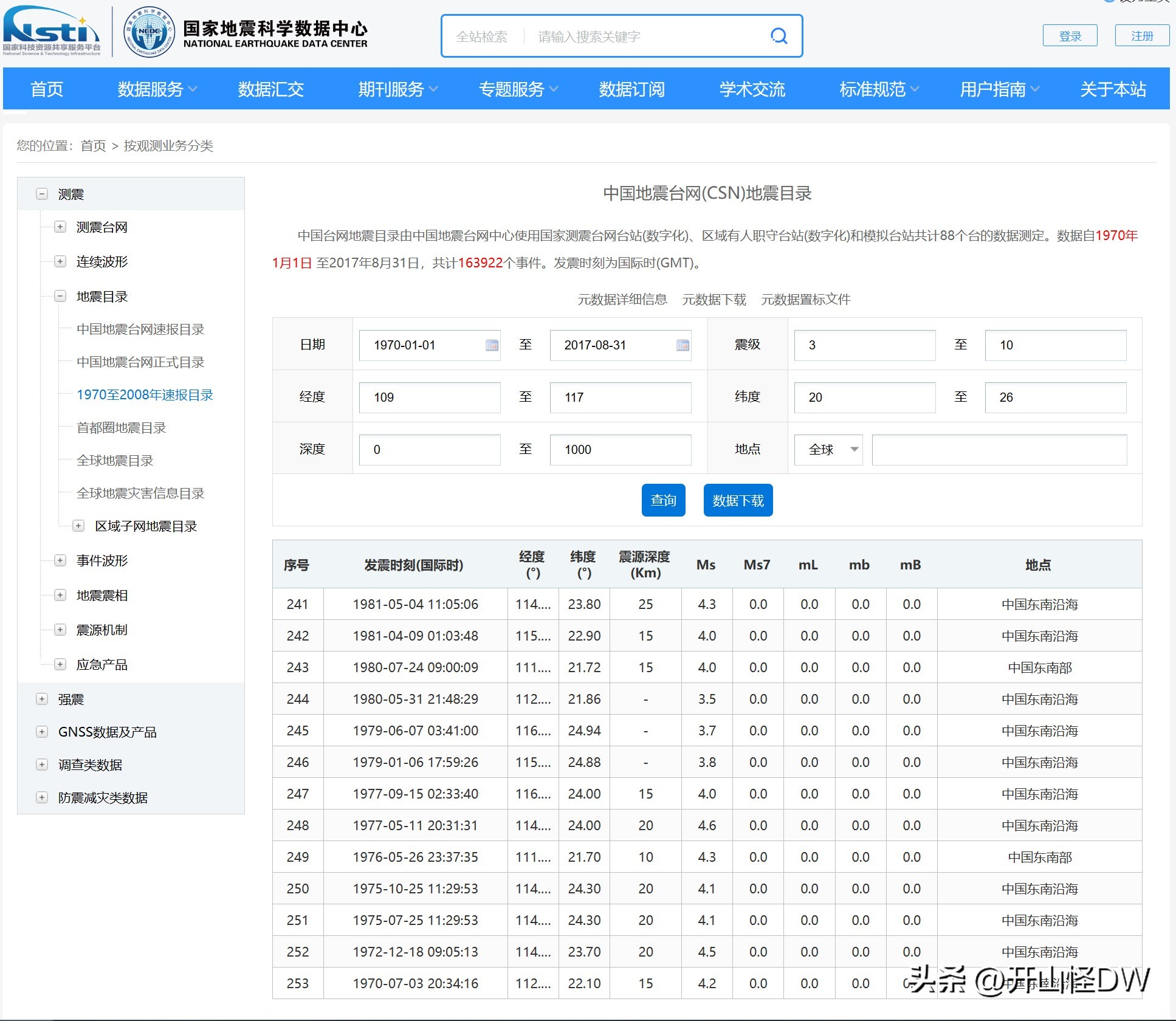Collapse the 地震目录 tree node
The width and height of the screenshot is (1176, 1021).
(x=60, y=297)
